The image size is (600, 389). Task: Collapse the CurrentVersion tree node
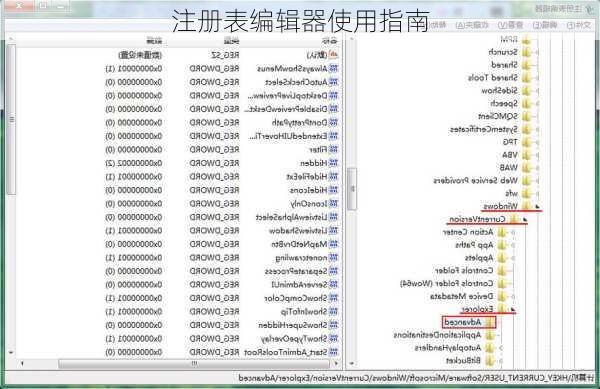coord(525,220)
